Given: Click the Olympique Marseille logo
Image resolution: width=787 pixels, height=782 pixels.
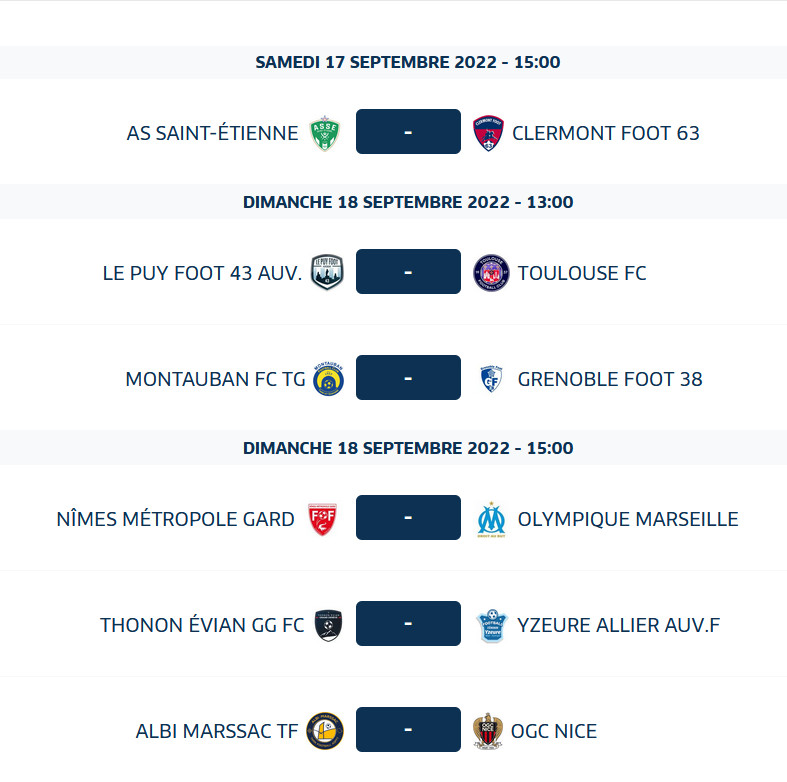Looking at the screenshot, I should [x=491, y=519].
